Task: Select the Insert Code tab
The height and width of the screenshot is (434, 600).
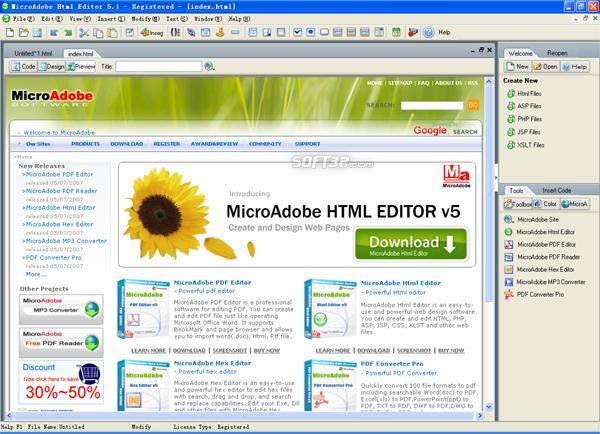Action: pyautogui.click(x=556, y=190)
